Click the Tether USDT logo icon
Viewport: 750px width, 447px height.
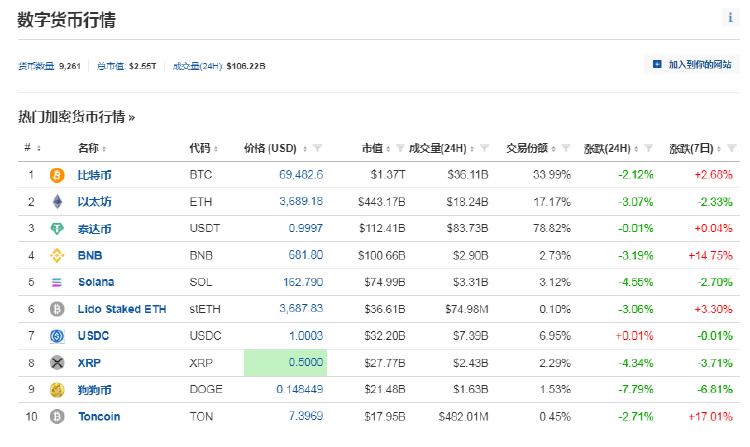[57, 228]
